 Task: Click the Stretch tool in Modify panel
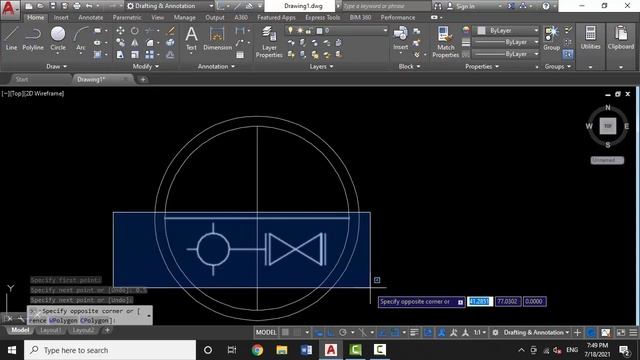click(x=120, y=54)
